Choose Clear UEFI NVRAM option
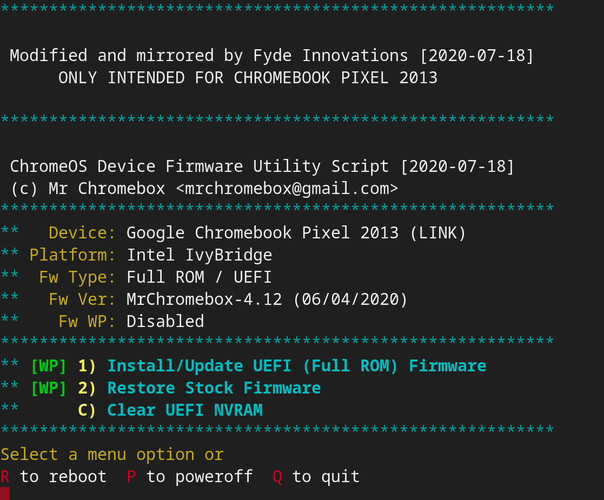The width and height of the screenshot is (604, 500). click(x=185, y=410)
